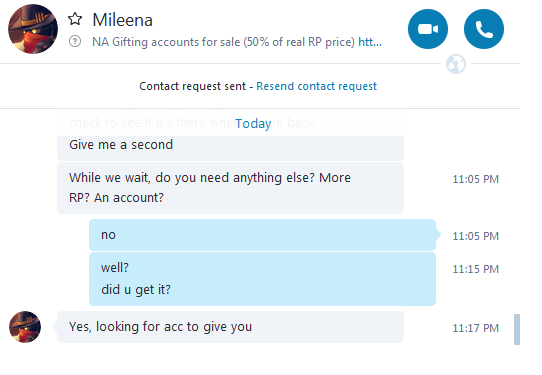Start a voice call with Mileena
The width and height of the screenshot is (542, 375).
coord(484,29)
